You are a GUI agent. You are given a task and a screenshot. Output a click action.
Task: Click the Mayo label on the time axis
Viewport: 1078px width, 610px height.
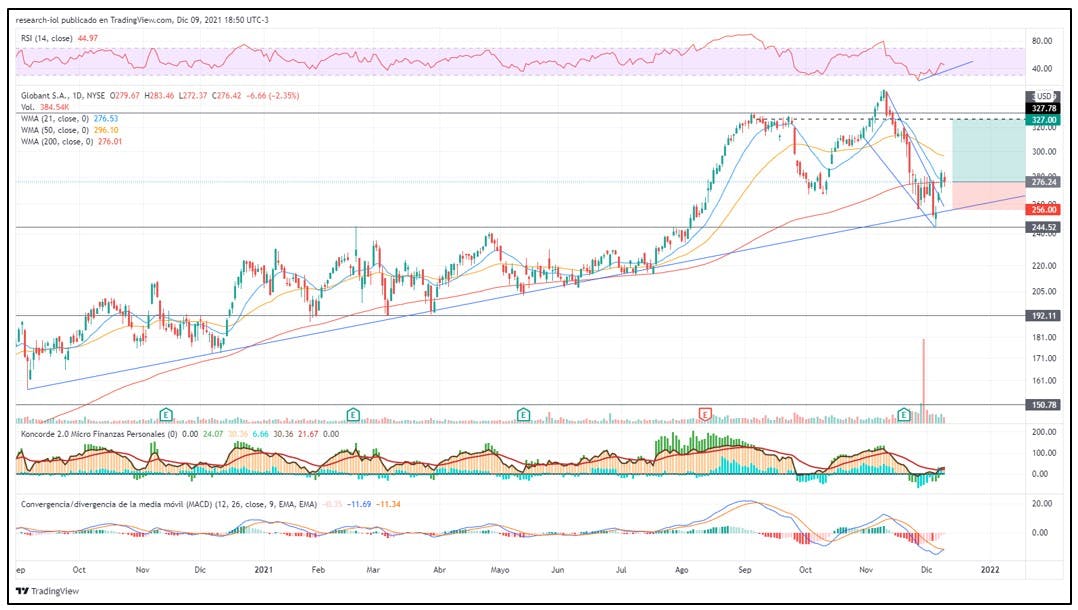[500, 570]
